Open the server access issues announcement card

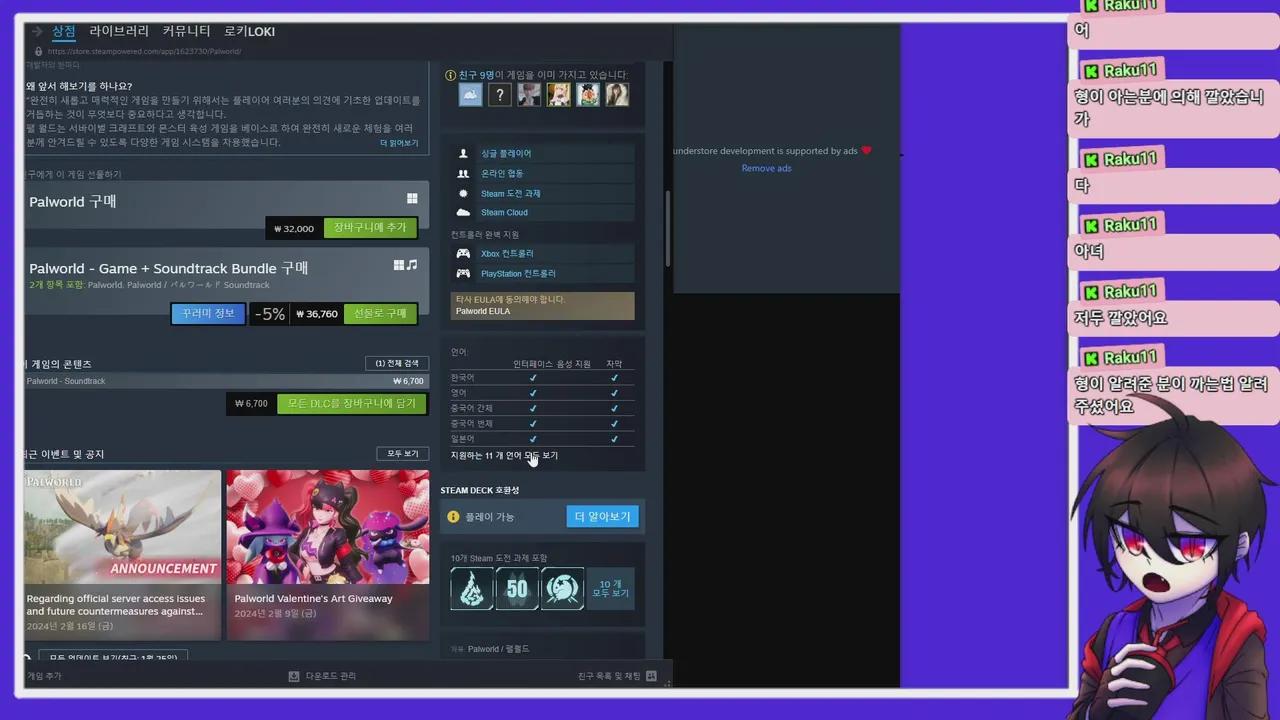122,555
